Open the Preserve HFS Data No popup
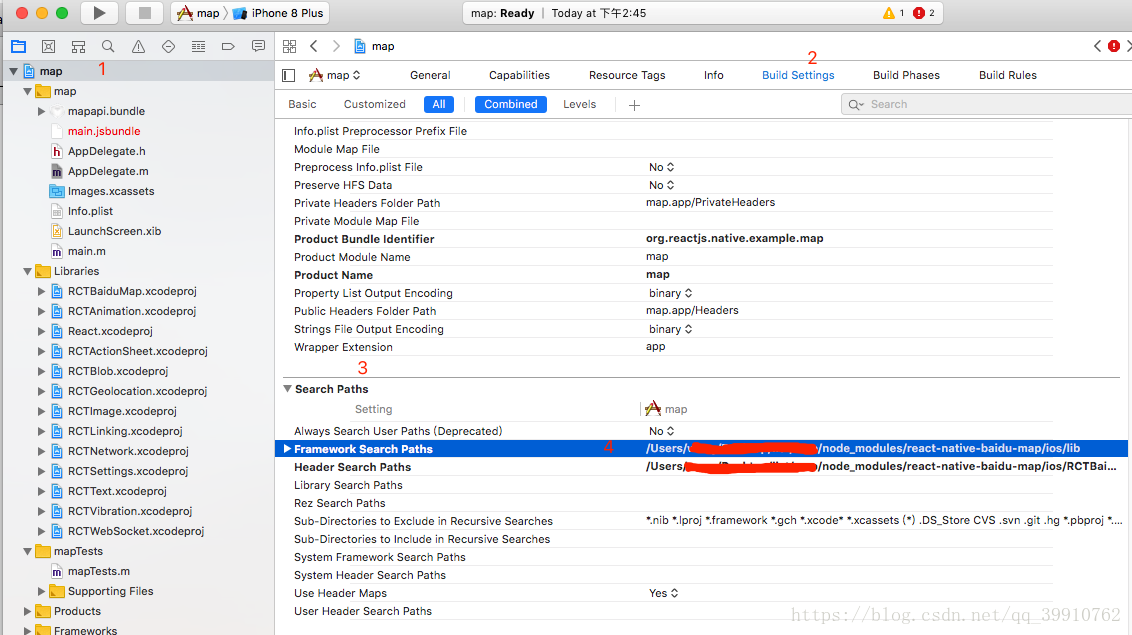Viewport: 1132px width, 635px height. pos(661,185)
